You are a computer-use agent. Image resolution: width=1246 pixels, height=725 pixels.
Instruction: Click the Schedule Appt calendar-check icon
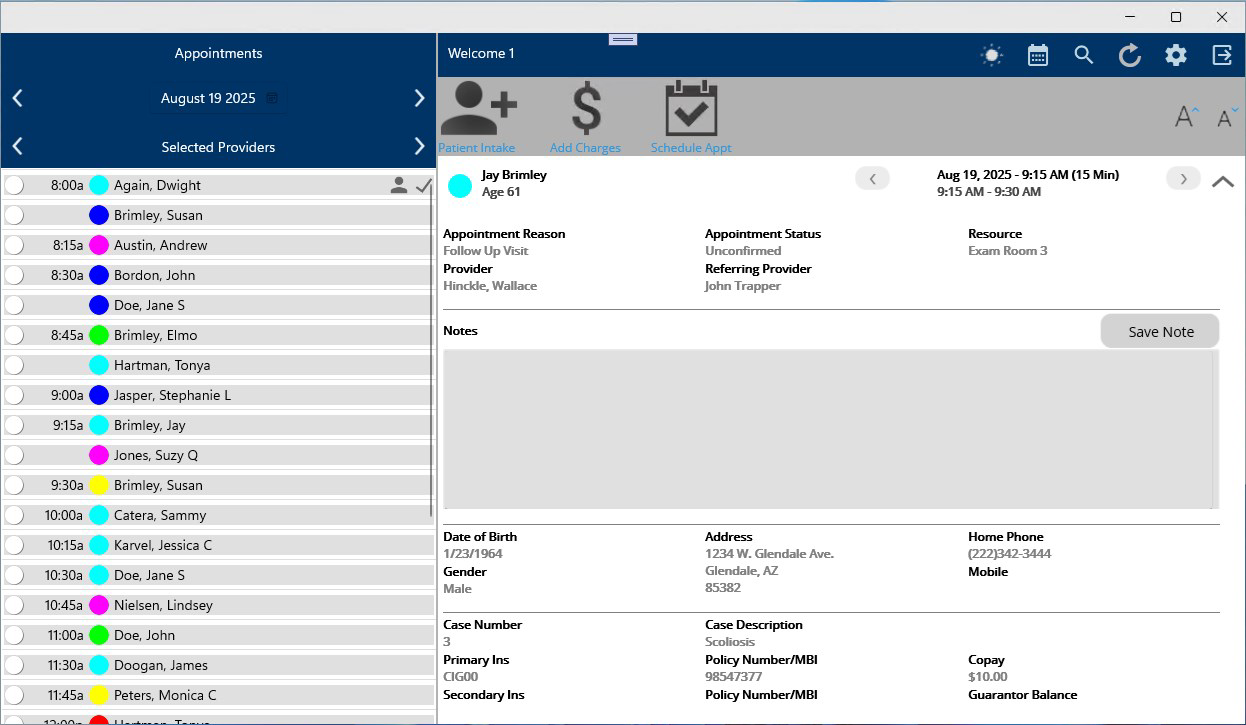[691, 108]
